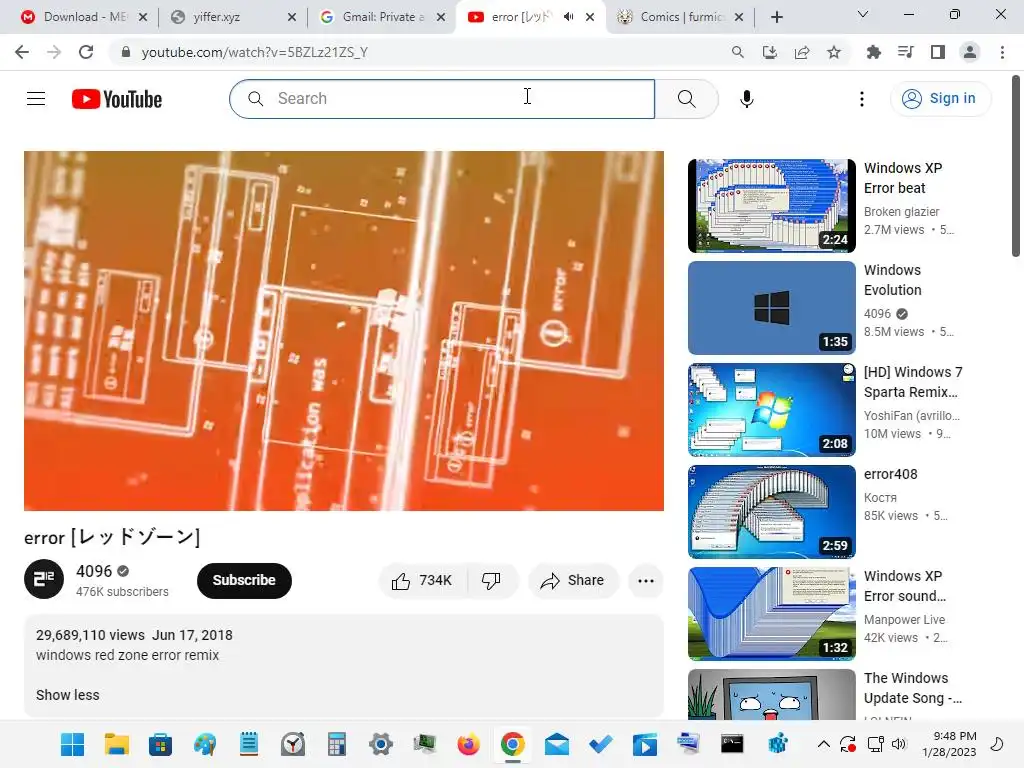The width and height of the screenshot is (1024, 768).
Task: Open Windows XP Error sound thumbnail
Action: click(x=772, y=613)
